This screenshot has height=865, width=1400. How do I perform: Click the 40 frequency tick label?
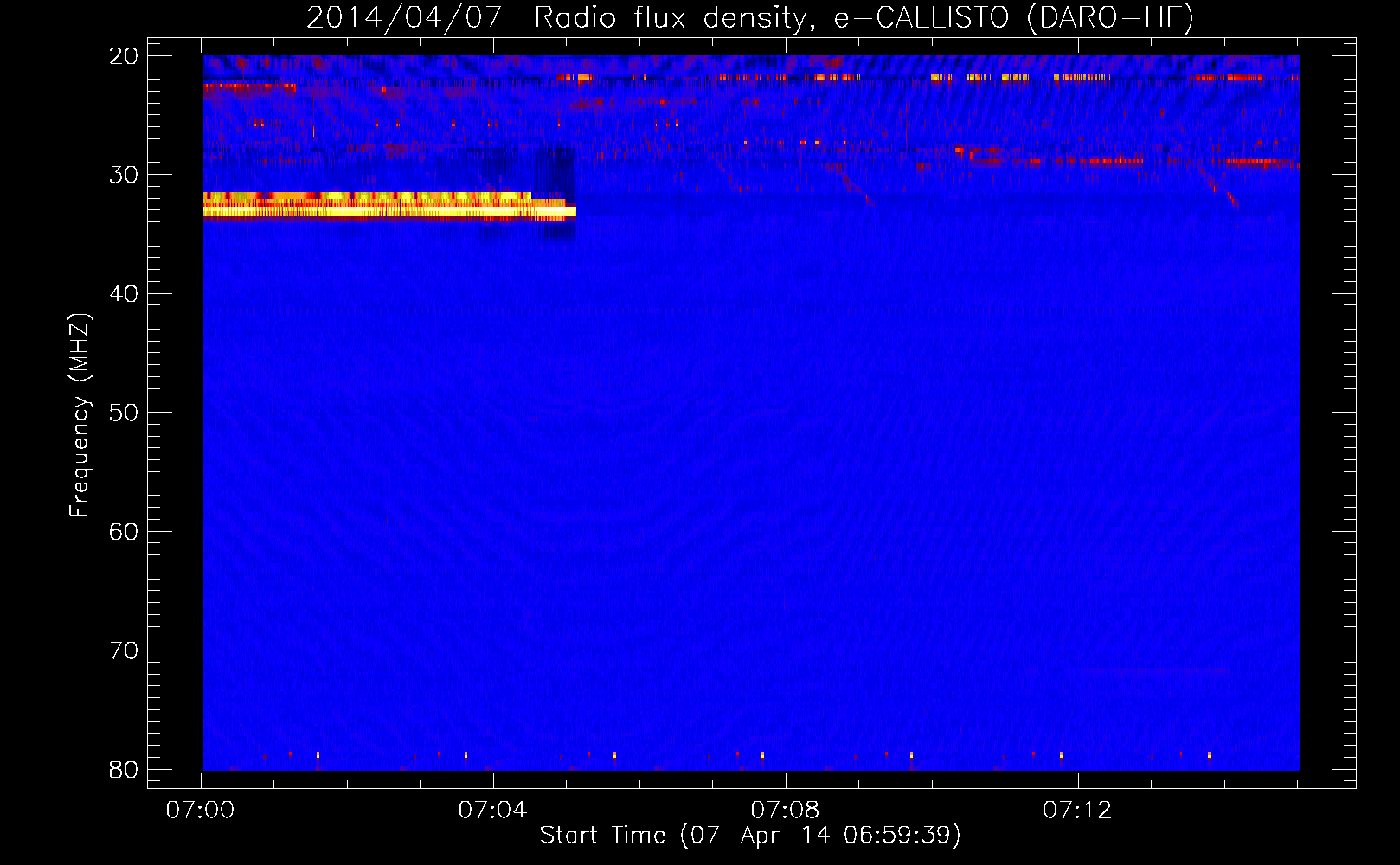(124, 294)
